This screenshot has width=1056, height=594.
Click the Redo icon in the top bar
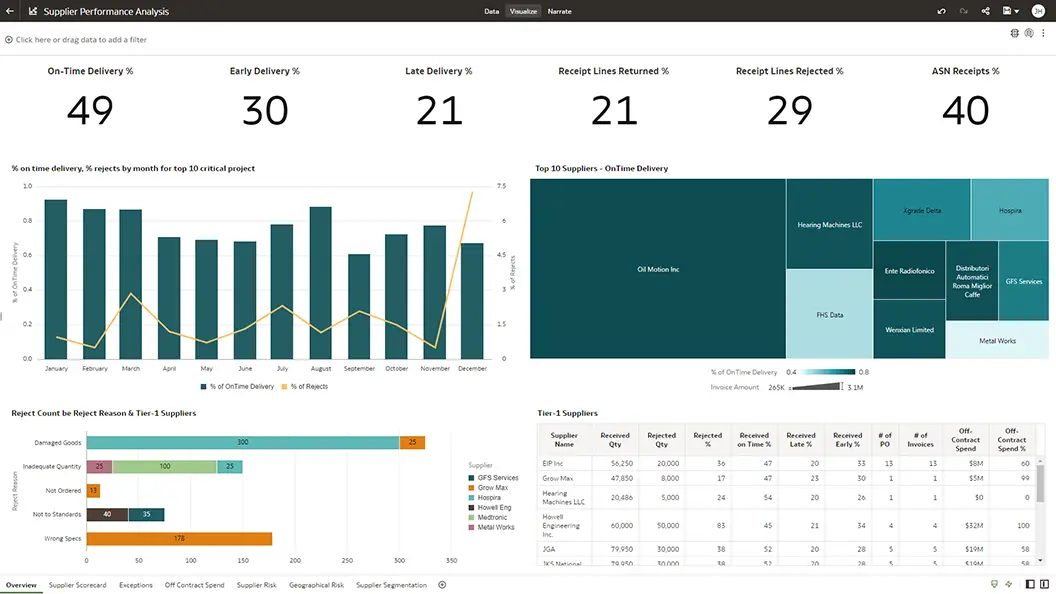pos(964,10)
